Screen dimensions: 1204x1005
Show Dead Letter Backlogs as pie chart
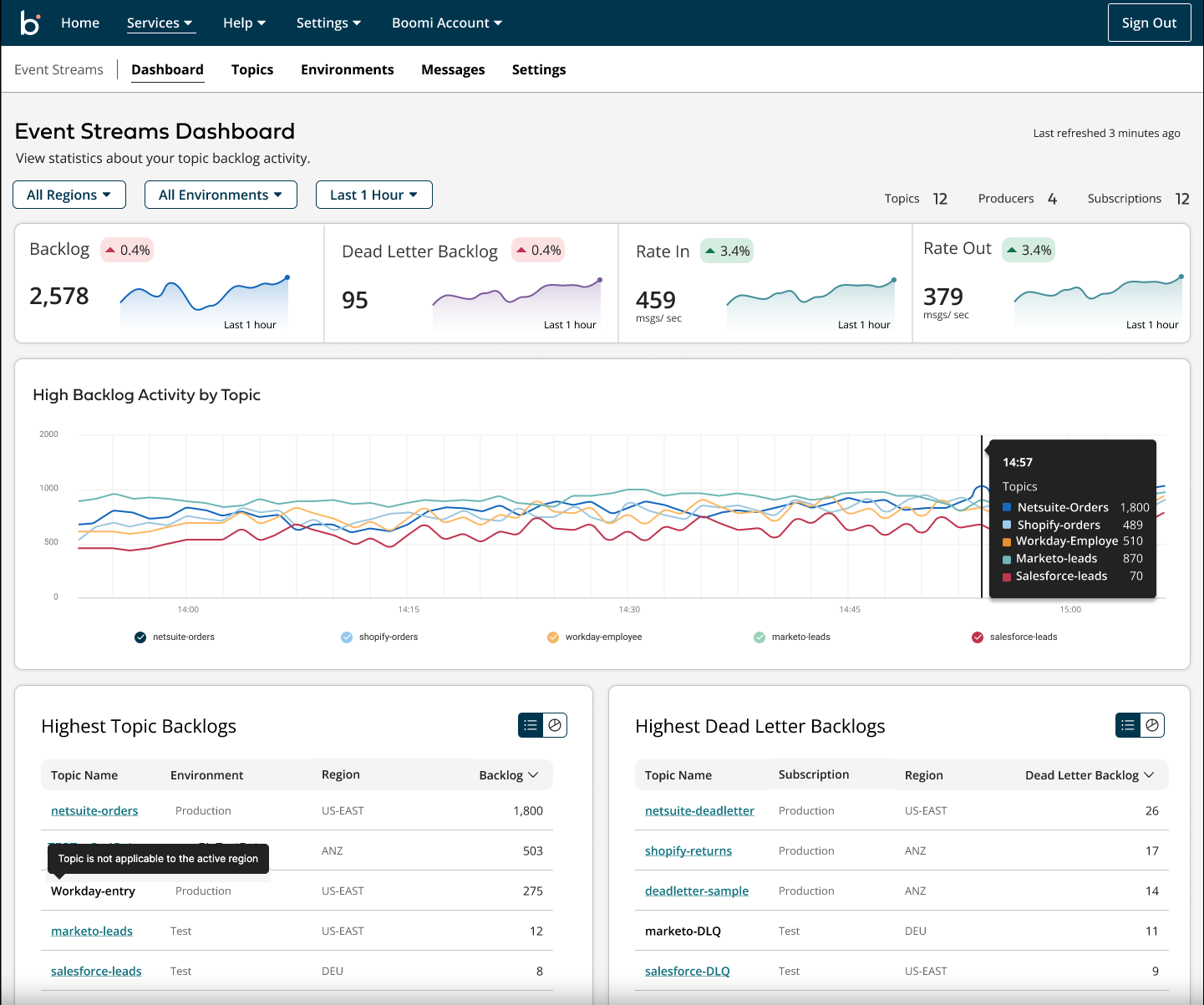pyautogui.click(x=1152, y=725)
